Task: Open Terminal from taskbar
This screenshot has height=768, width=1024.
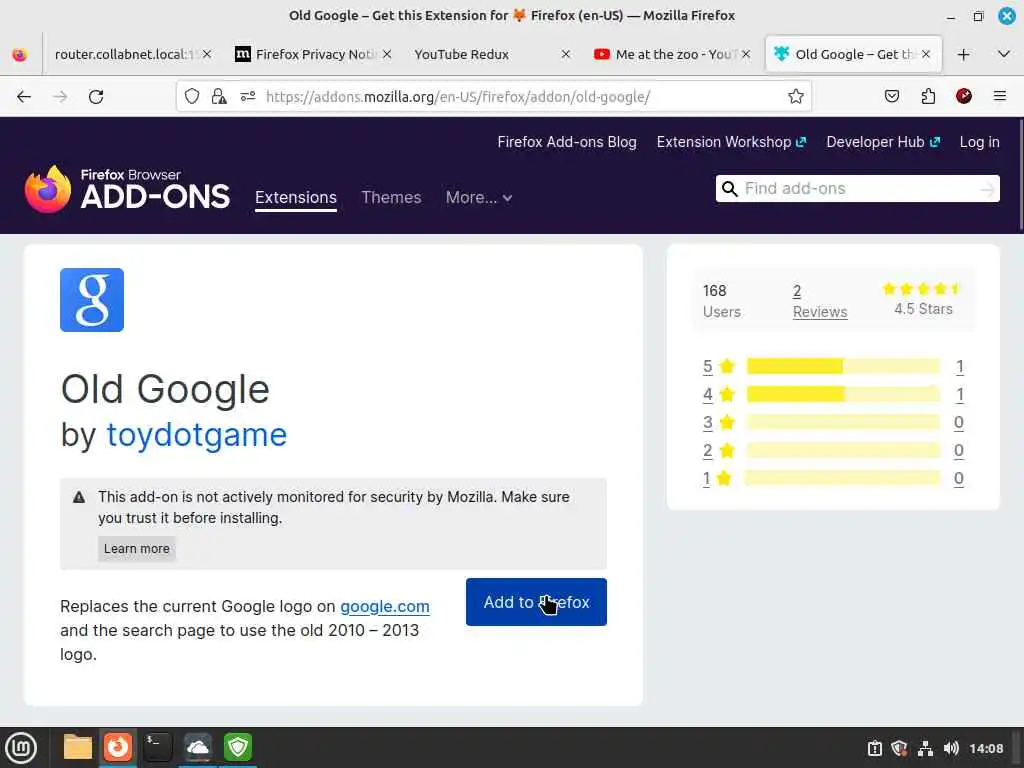Action: [x=157, y=747]
